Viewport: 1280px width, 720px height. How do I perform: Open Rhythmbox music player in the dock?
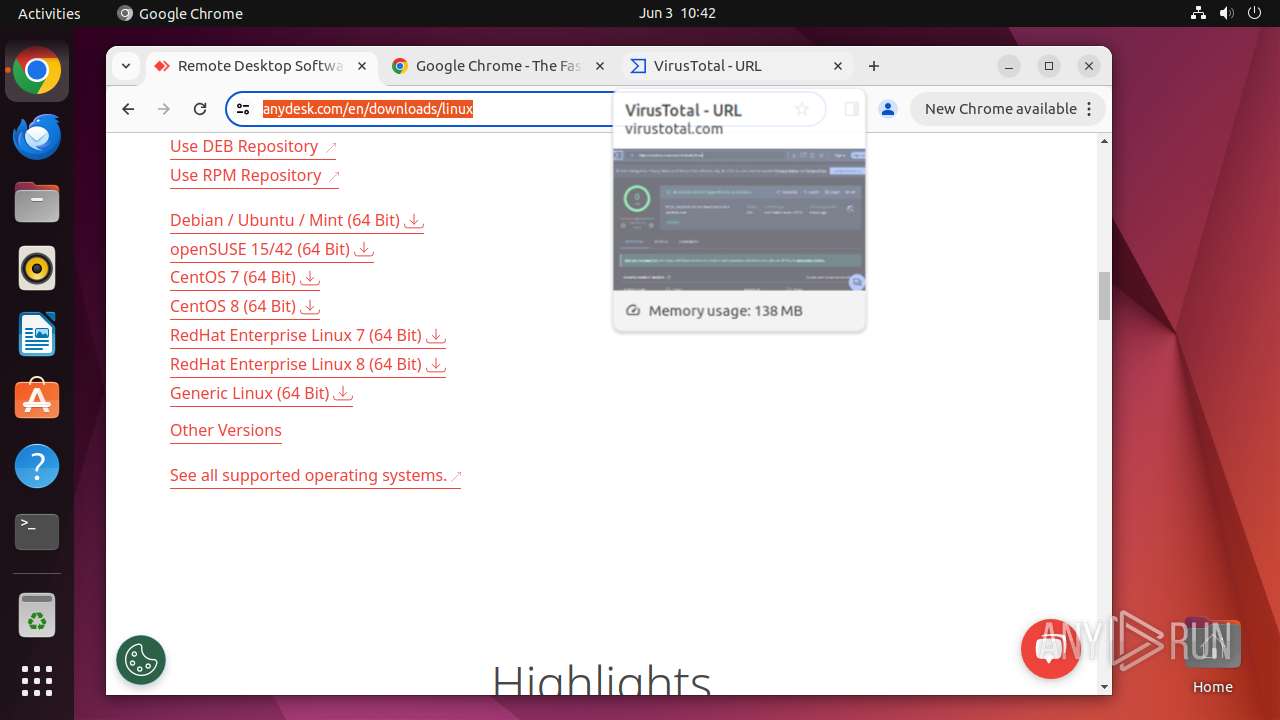(37, 269)
